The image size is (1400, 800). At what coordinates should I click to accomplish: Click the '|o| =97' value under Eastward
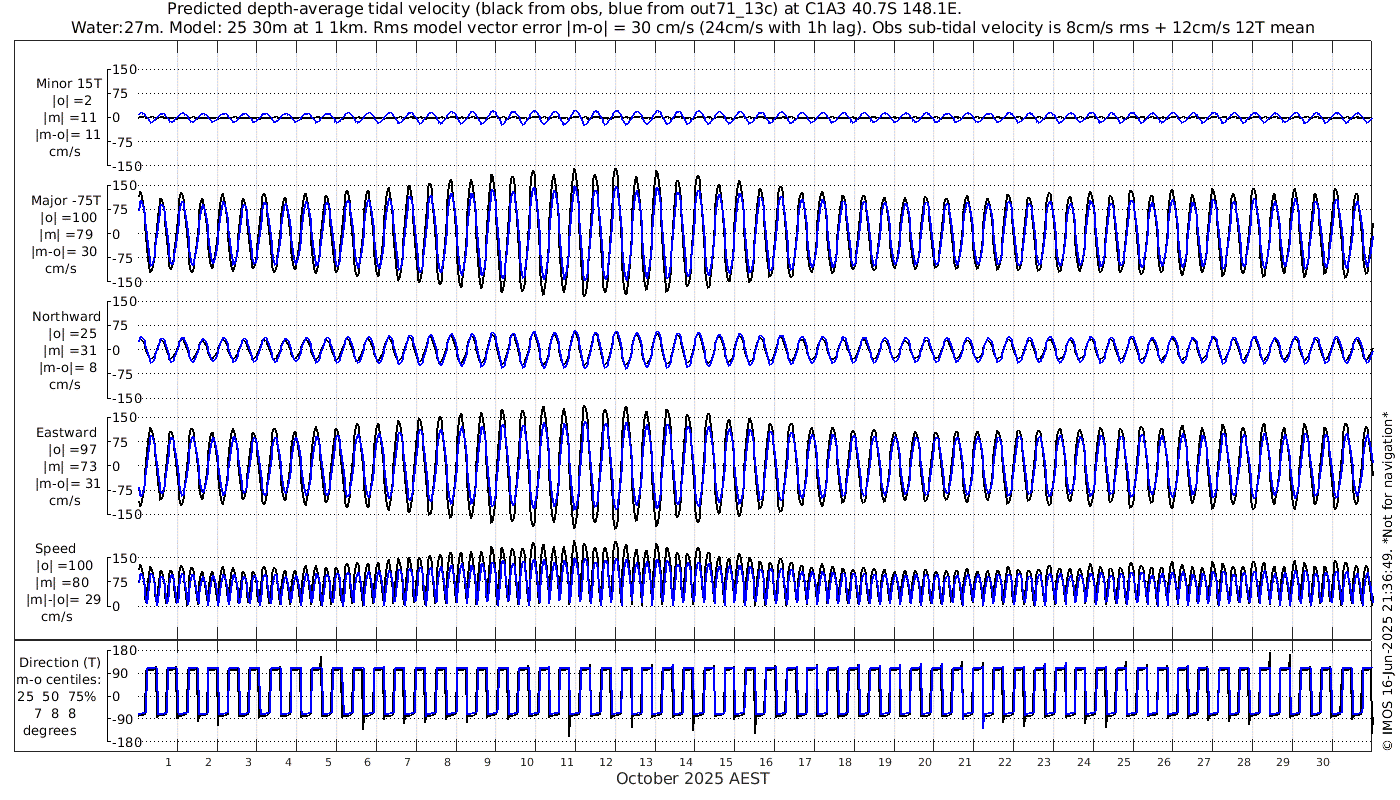pos(66,450)
